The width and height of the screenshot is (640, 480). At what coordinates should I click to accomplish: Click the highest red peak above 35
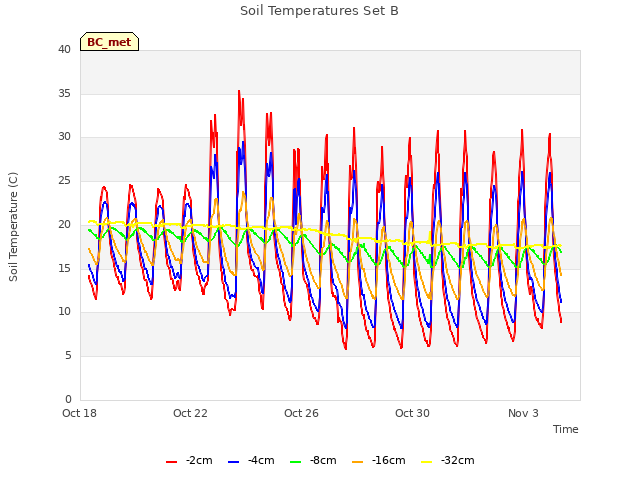click(x=239, y=91)
